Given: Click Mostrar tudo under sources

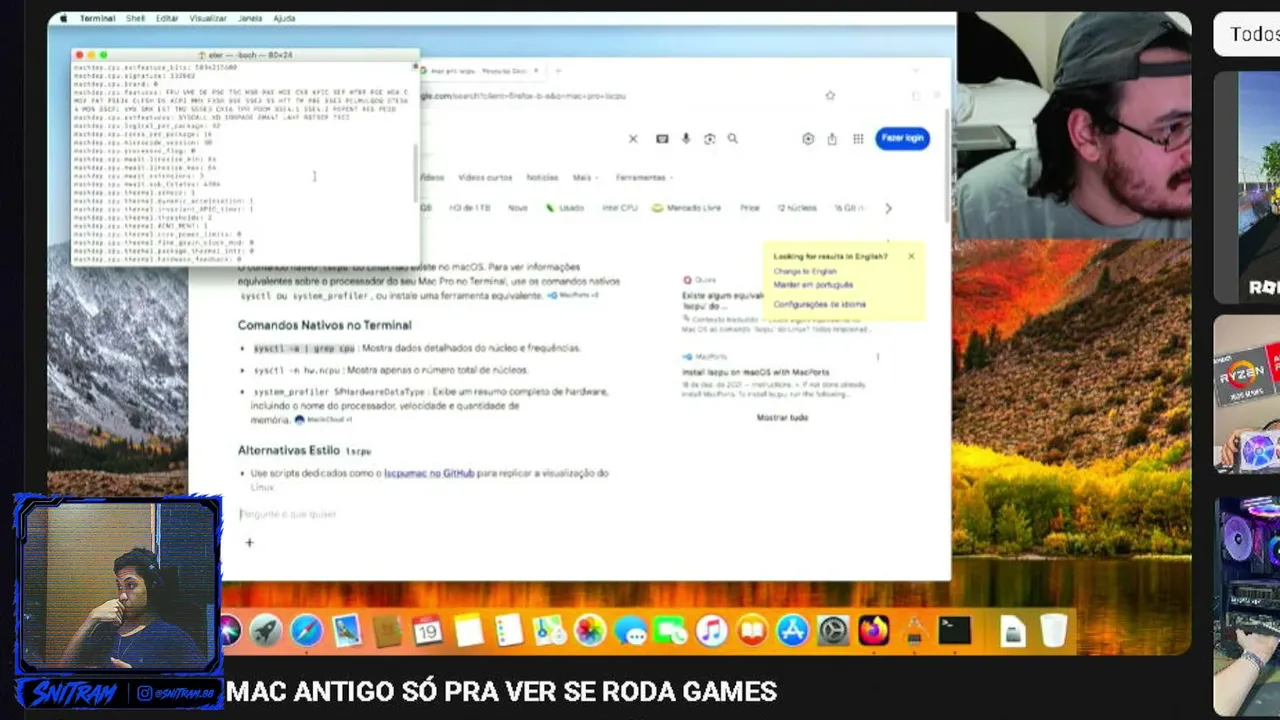Looking at the screenshot, I should (782, 418).
